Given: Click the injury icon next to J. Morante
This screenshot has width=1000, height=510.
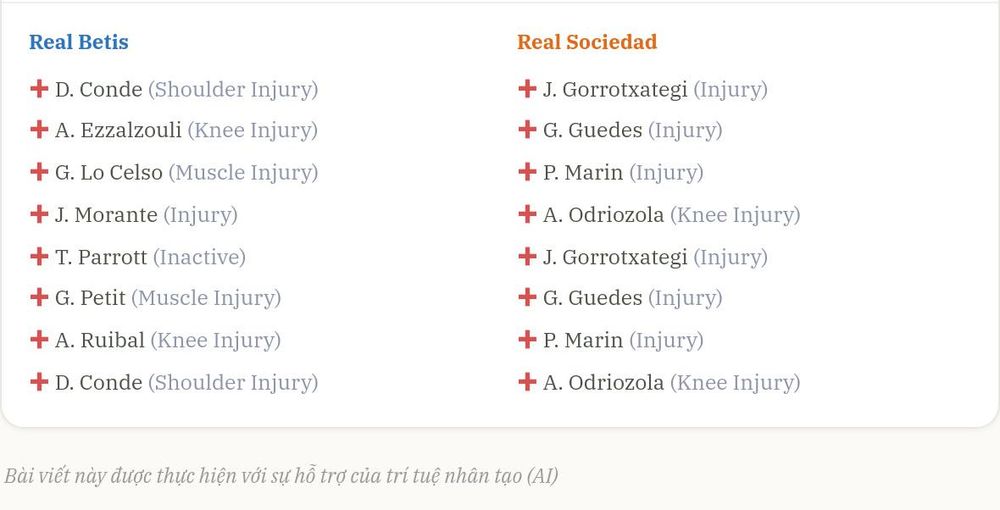Looking at the screenshot, I should pos(39,214).
